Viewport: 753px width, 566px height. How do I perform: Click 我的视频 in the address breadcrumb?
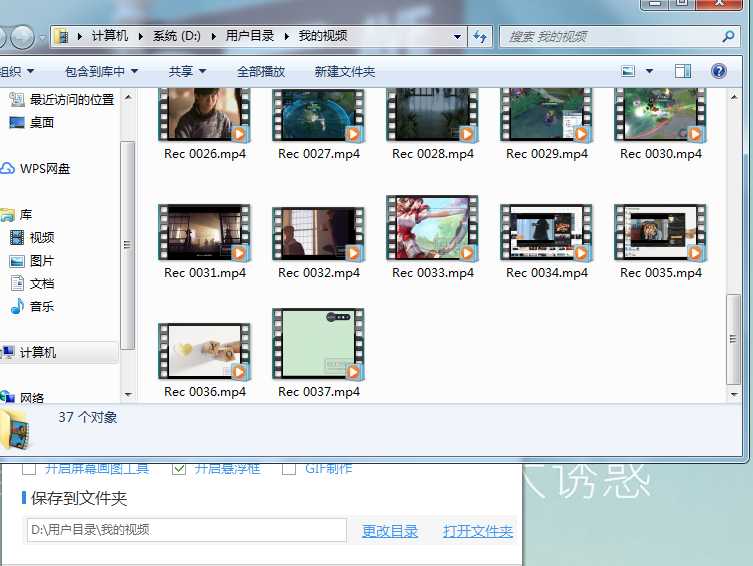tap(323, 36)
